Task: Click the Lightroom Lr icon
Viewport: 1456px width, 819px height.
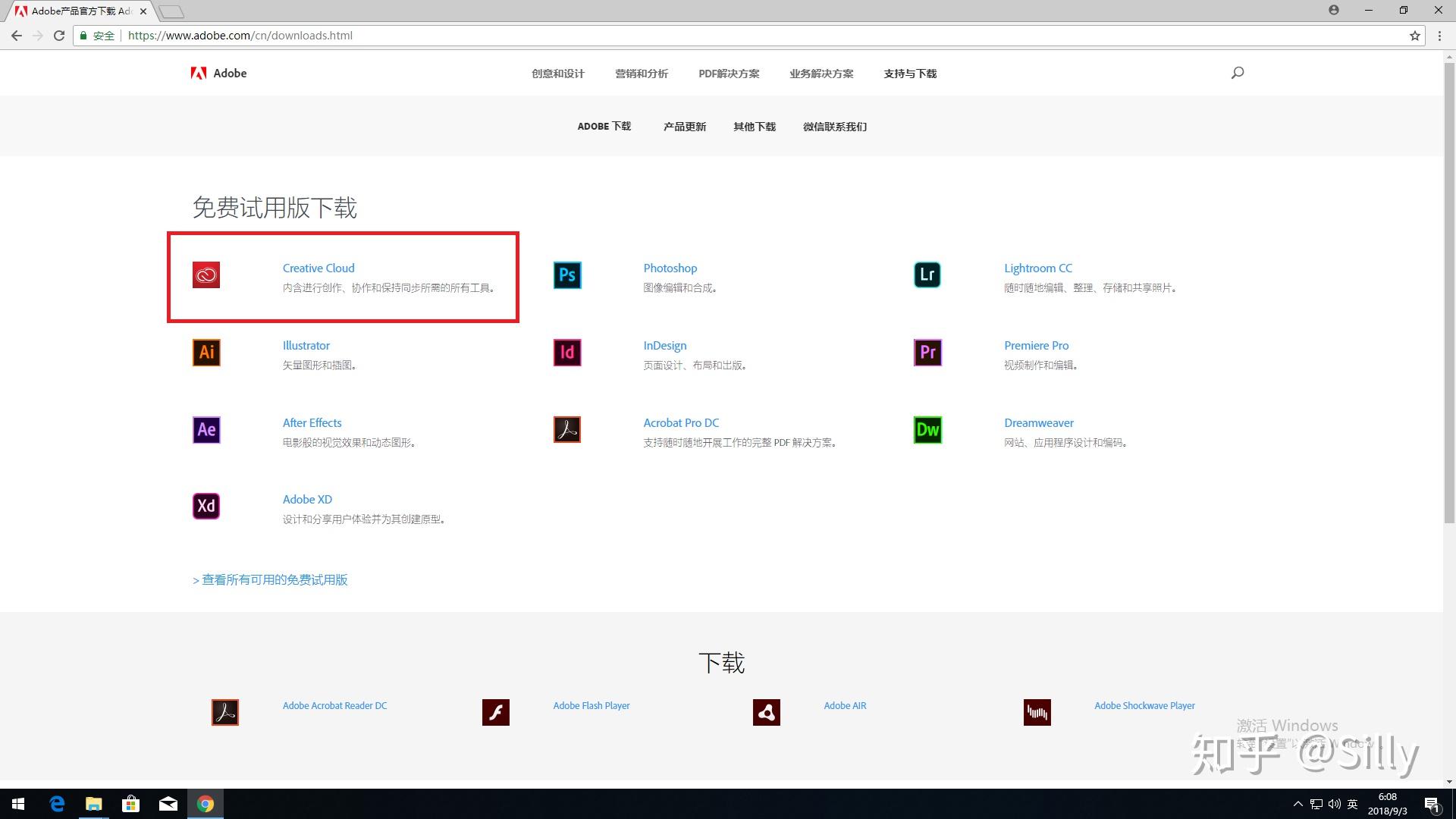Action: tap(927, 275)
